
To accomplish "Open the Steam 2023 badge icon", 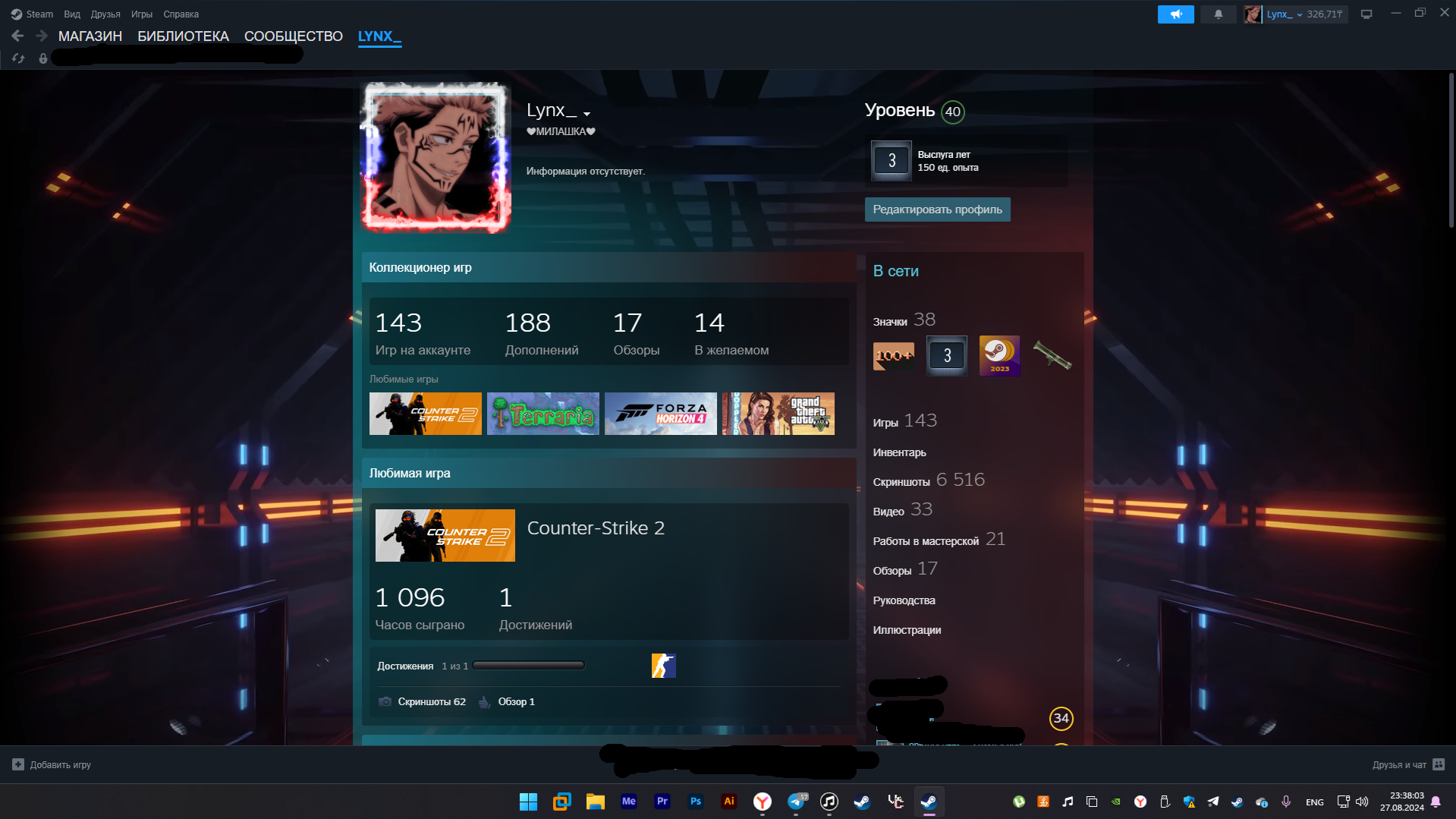I will [x=999, y=355].
